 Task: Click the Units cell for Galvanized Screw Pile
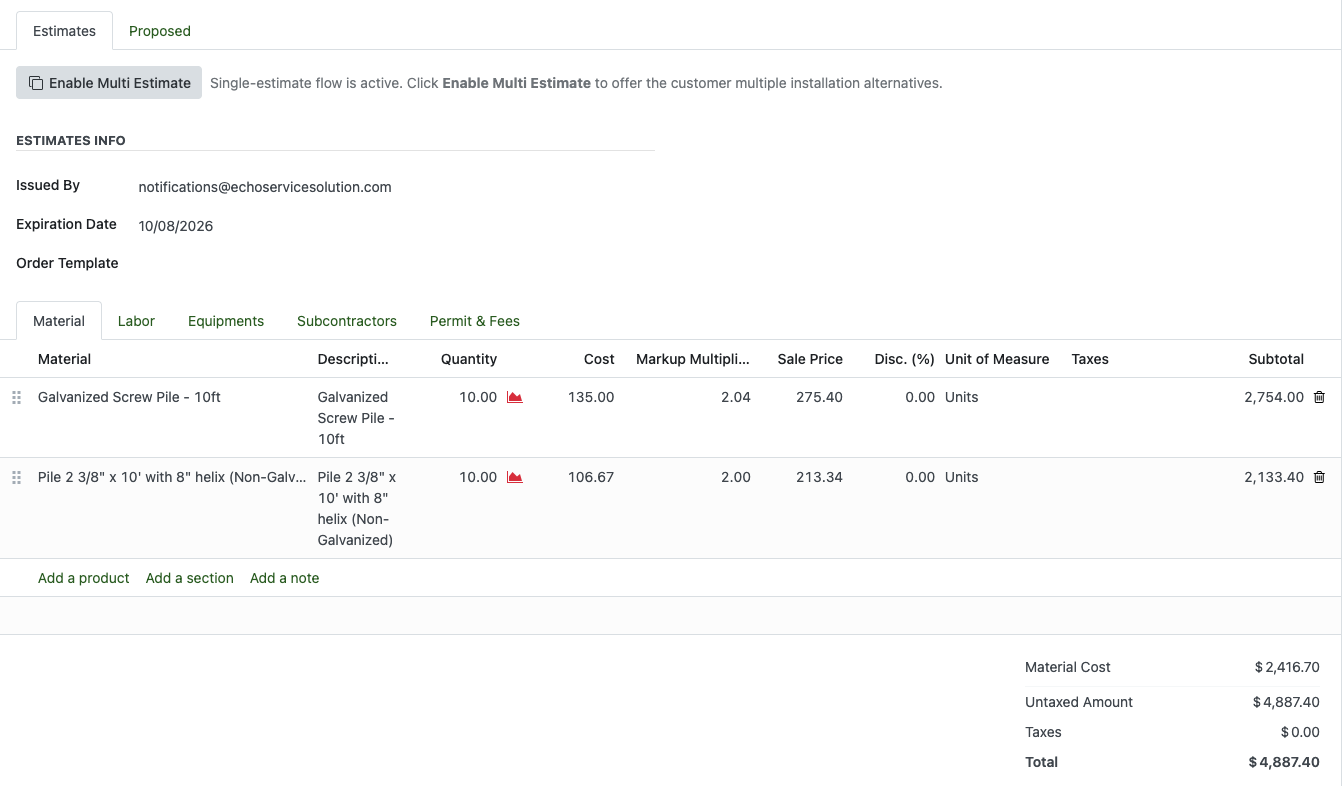click(x=962, y=397)
